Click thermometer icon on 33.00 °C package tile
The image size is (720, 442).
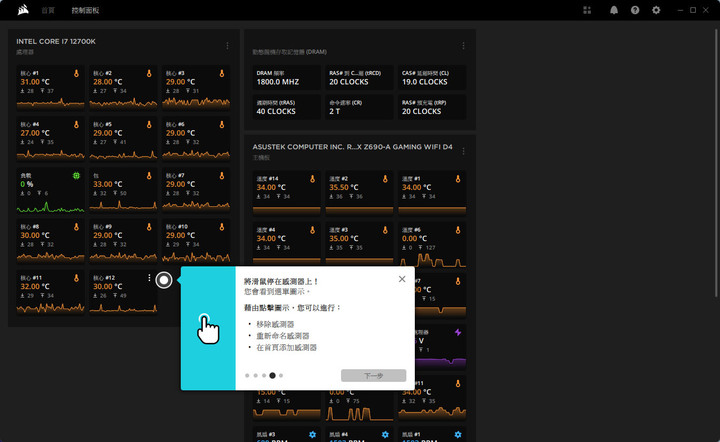point(149,175)
